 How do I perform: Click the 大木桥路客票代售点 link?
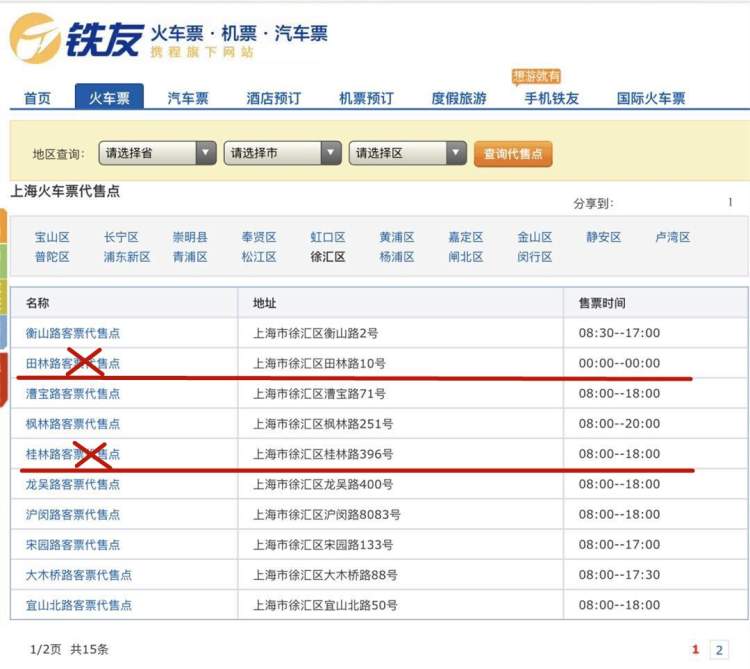pyautogui.click(x=79, y=575)
